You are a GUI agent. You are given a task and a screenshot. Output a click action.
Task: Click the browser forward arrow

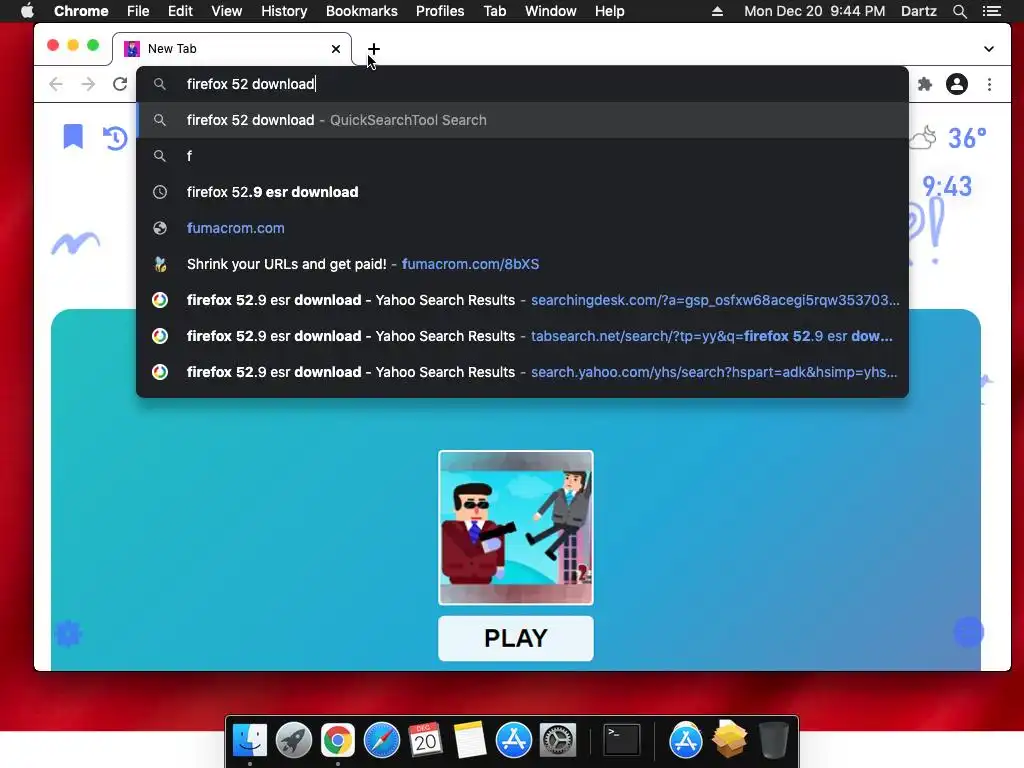point(88,84)
